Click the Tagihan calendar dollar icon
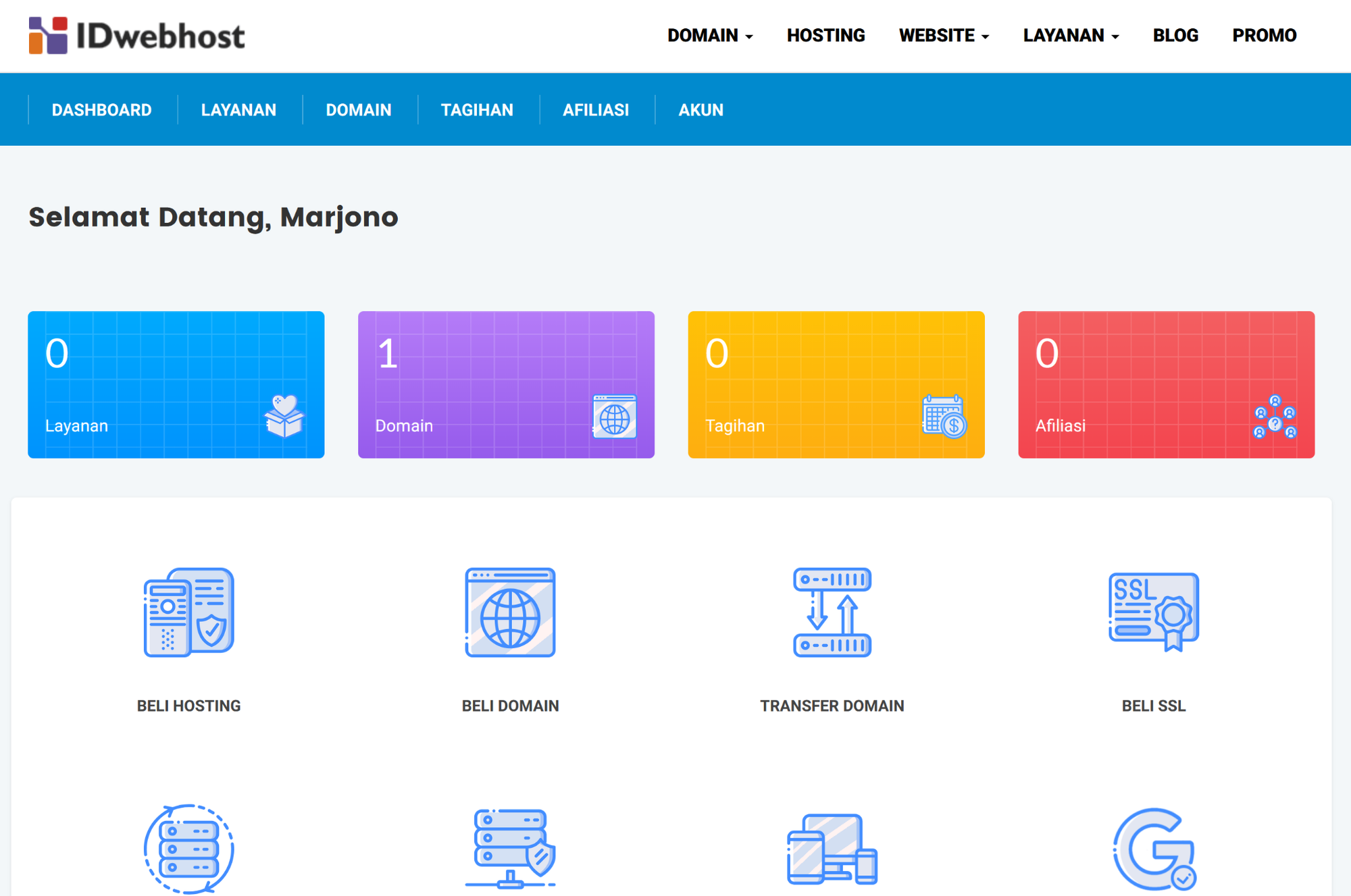 [944, 417]
